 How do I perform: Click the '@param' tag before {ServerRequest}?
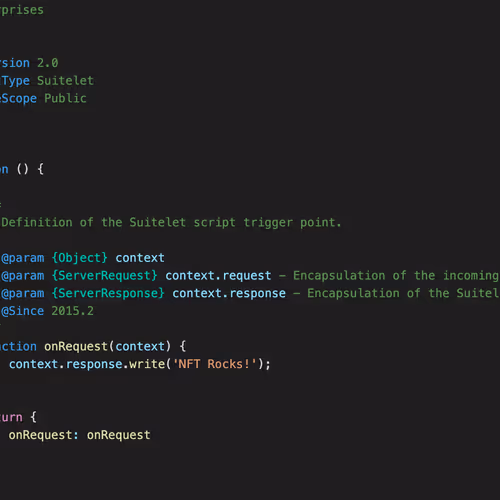[x=23, y=276]
